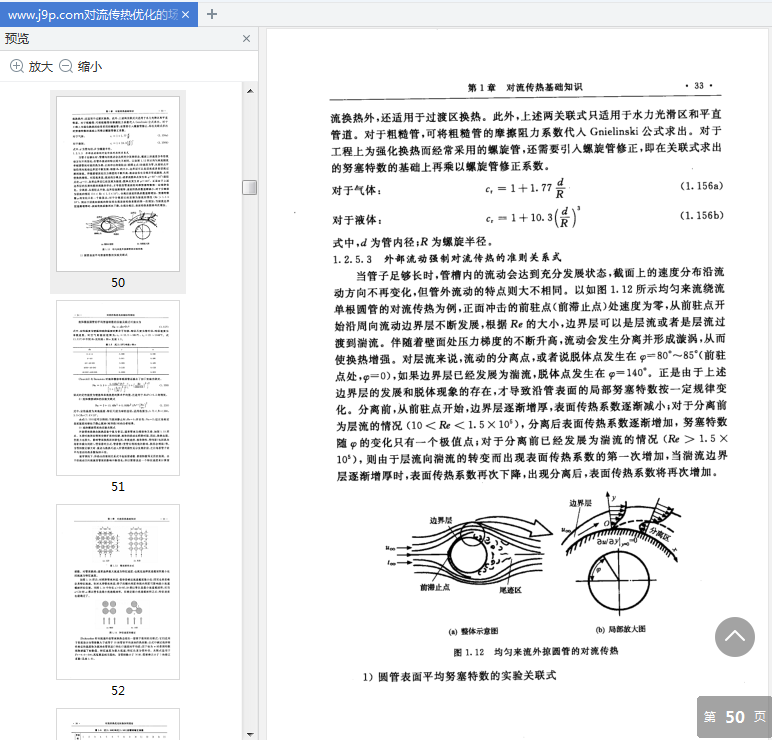Click caption (a) 整体示意图
Screen dimensions: 772x740
click(x=473, y=631)
